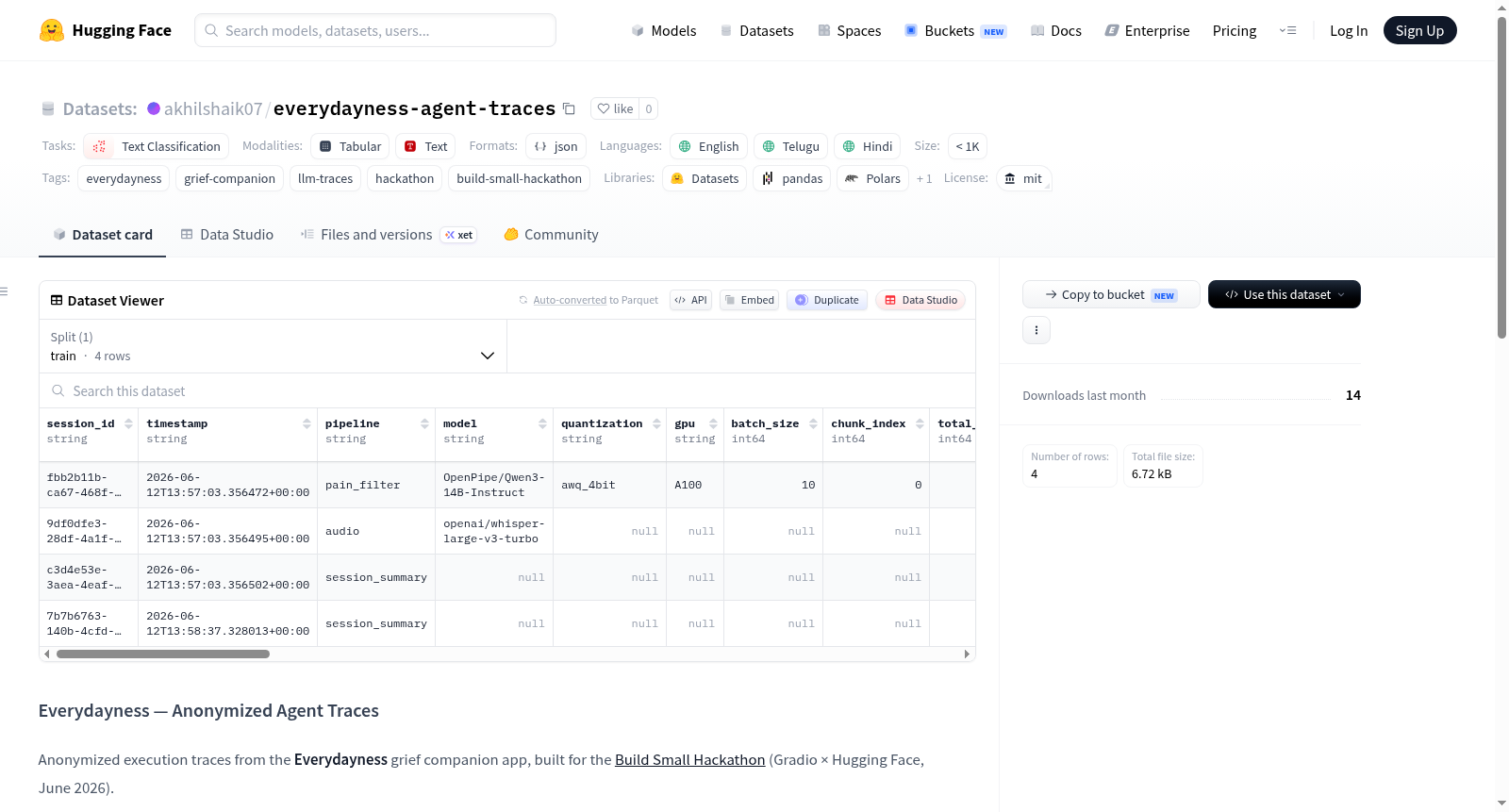Click the akhilshaik07 user avatar
1509x812 pixels.
[x=154, y=108]
